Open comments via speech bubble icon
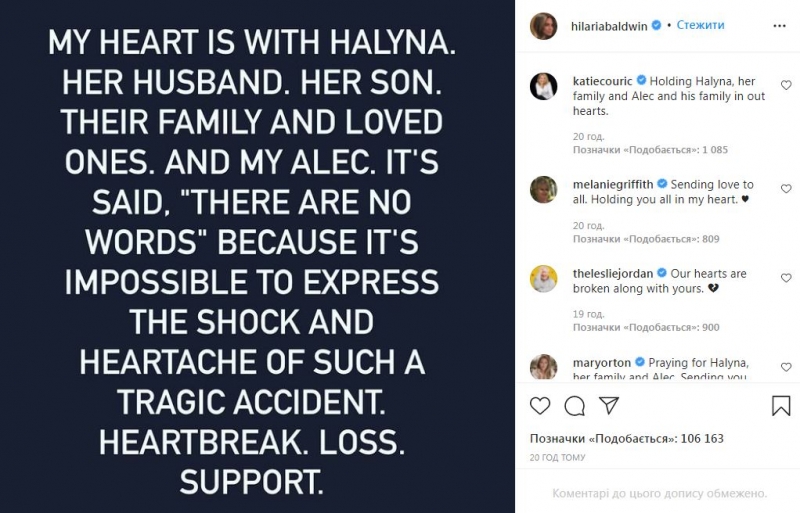The height and width of the screenshot is (513, 800). [x=574, y=405]
